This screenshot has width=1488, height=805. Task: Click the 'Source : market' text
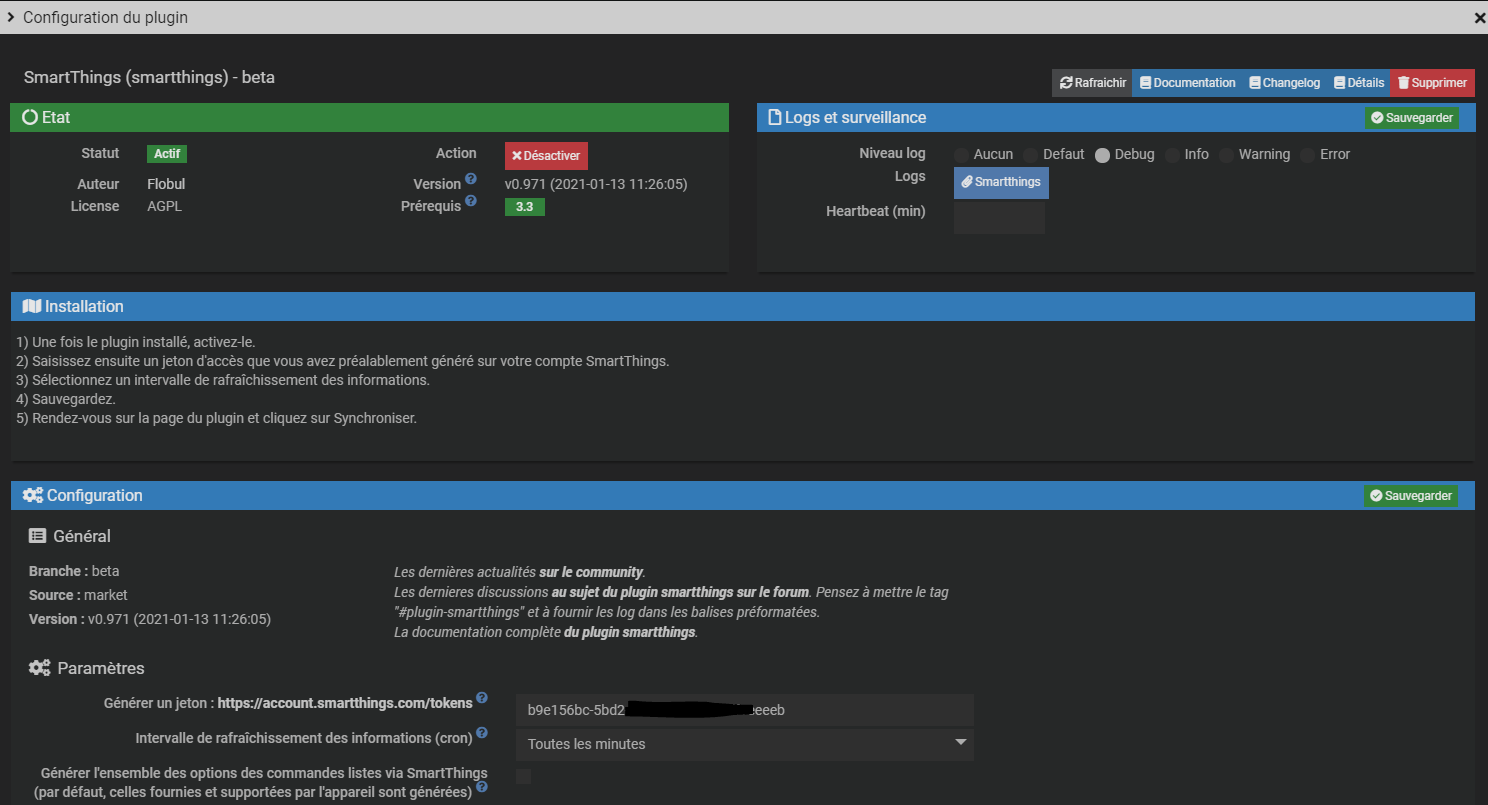coord(78,595)
